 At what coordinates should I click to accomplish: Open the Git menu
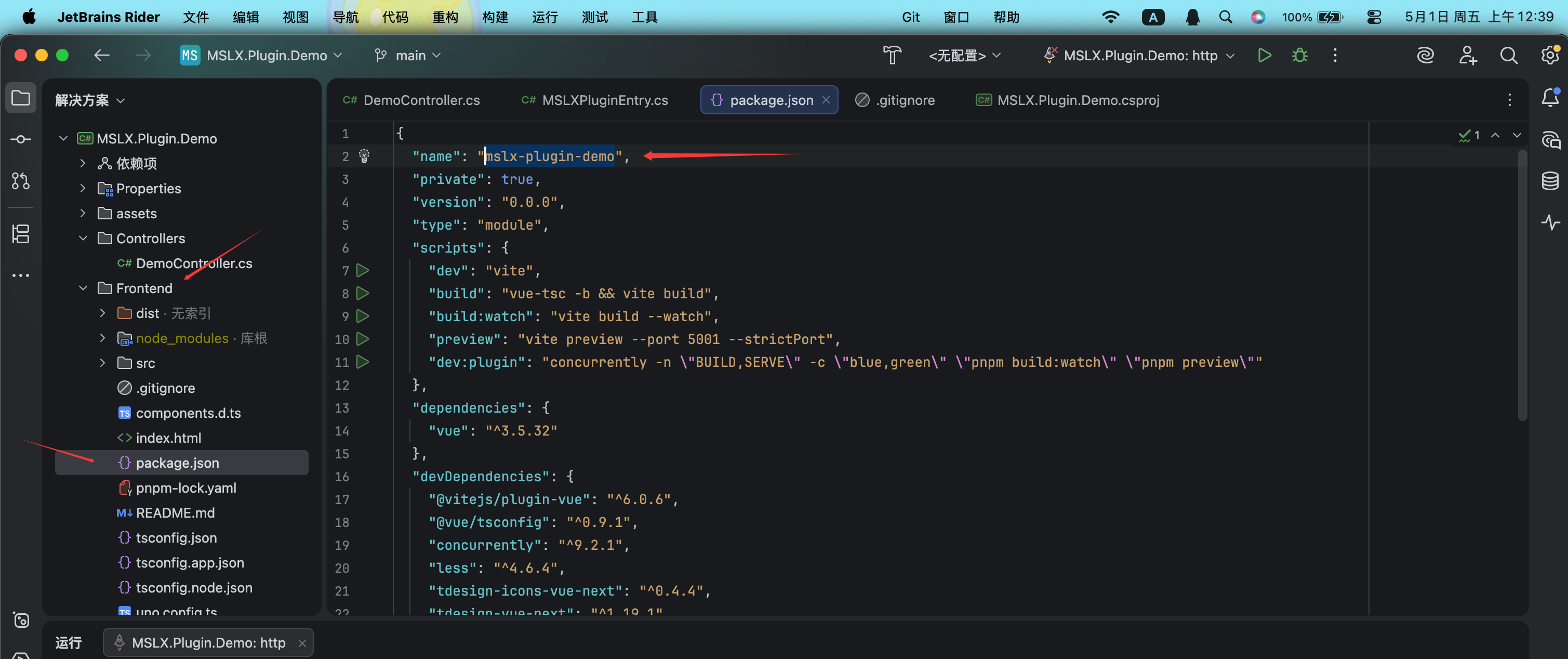coord(911,17)
